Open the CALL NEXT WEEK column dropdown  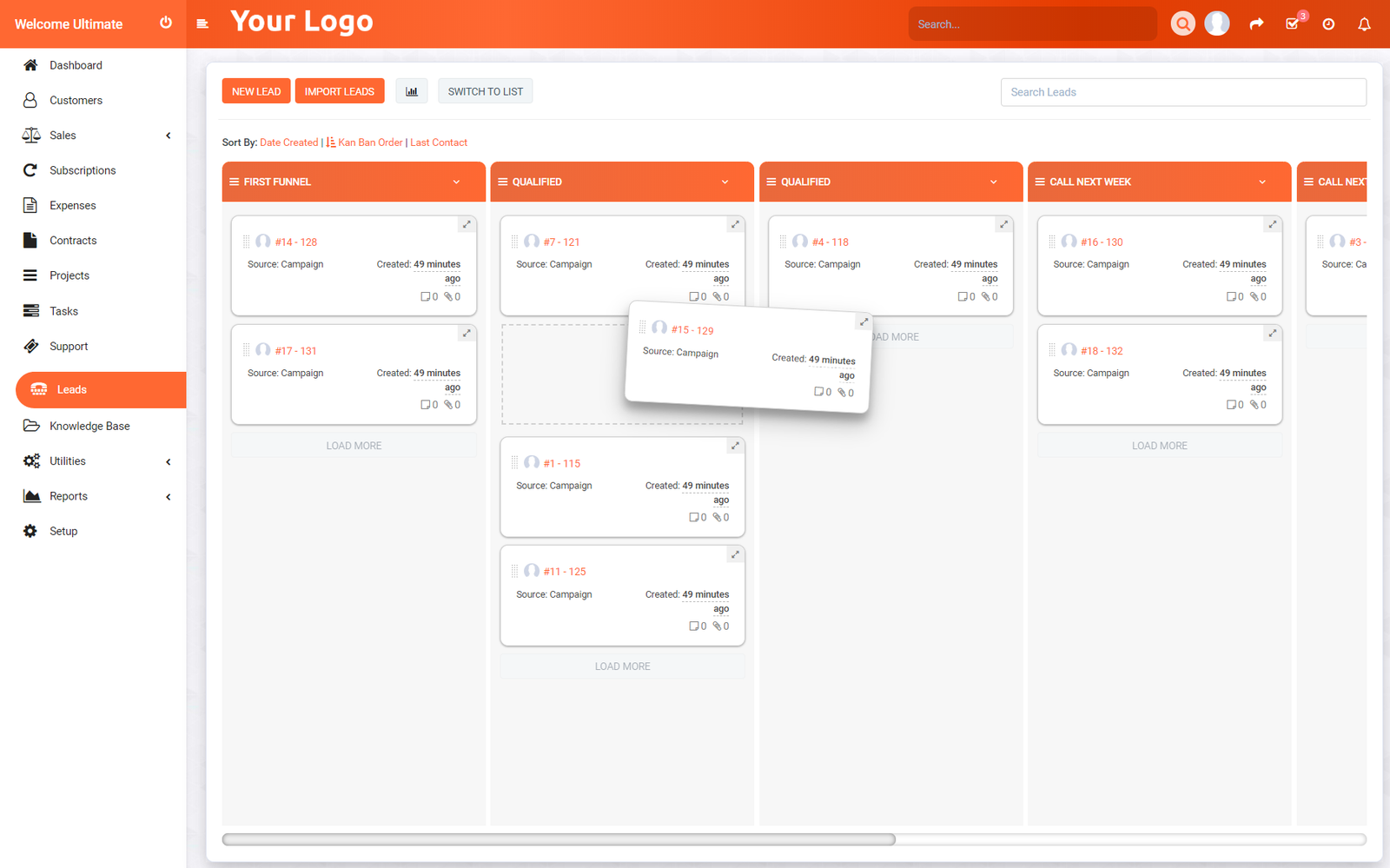1261,182
